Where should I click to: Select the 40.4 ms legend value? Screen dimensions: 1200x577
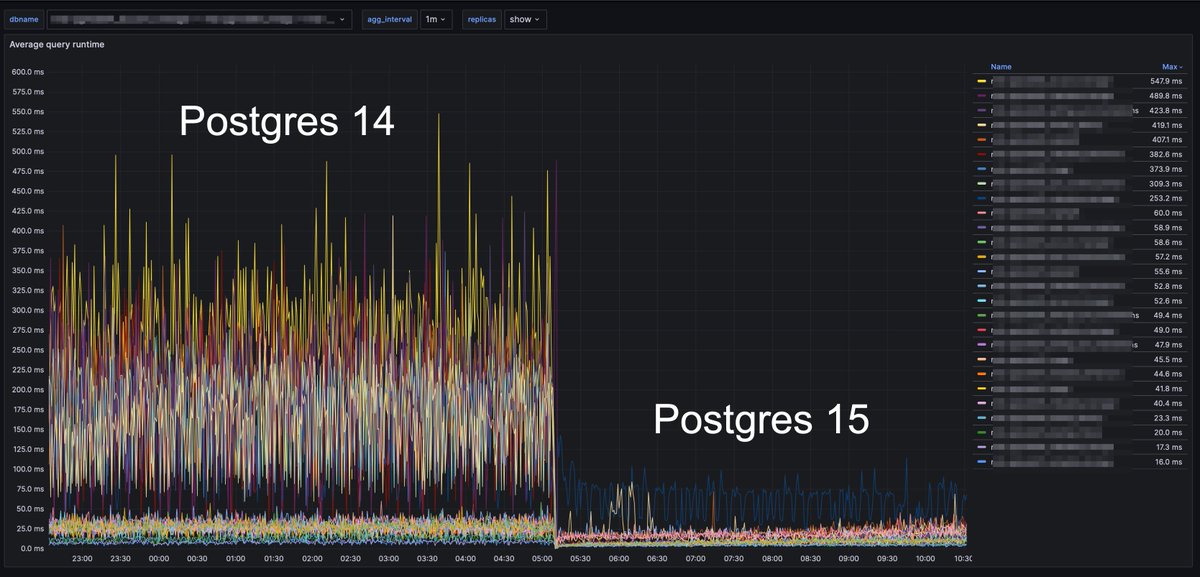pos(1170,403)
